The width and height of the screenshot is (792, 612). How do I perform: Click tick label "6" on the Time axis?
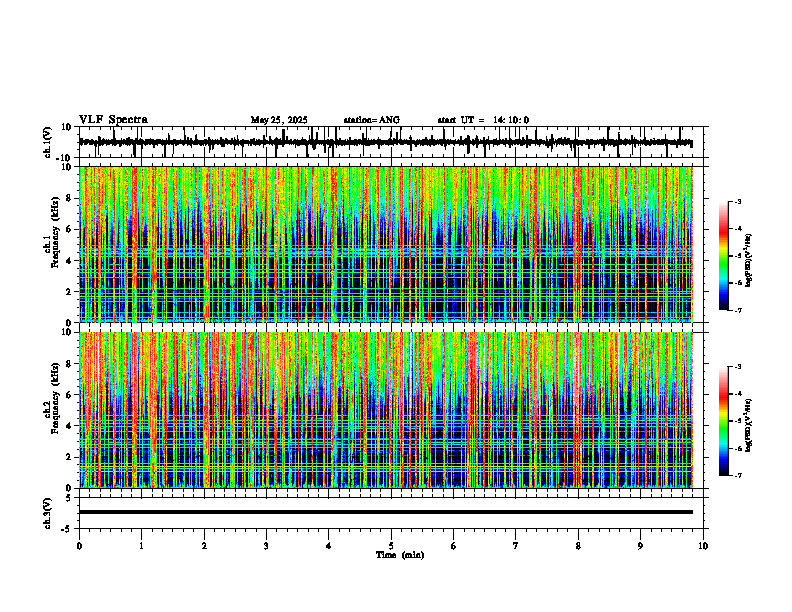tap(454, 546)
